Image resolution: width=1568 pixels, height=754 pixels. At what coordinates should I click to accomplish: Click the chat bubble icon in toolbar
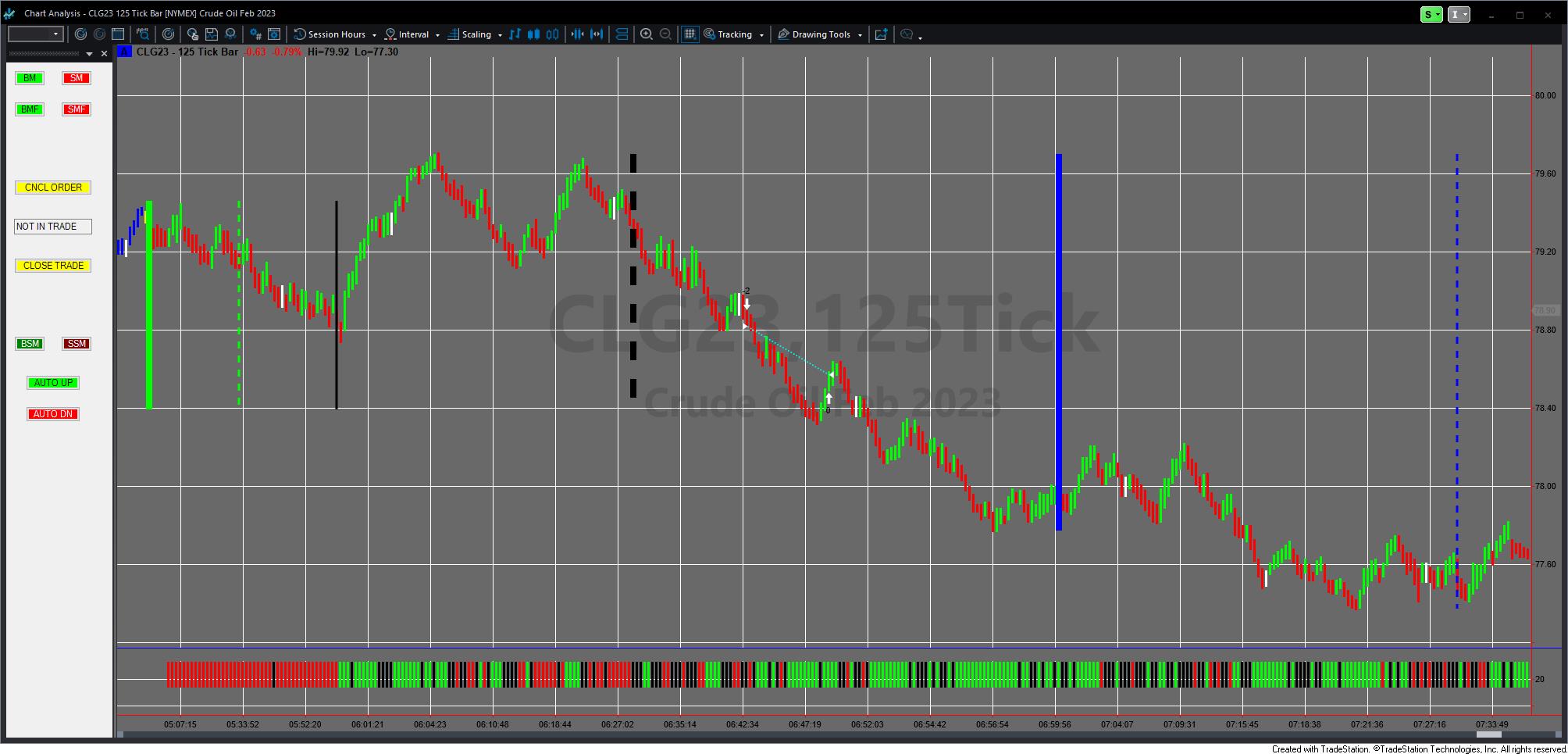point(907,34)
